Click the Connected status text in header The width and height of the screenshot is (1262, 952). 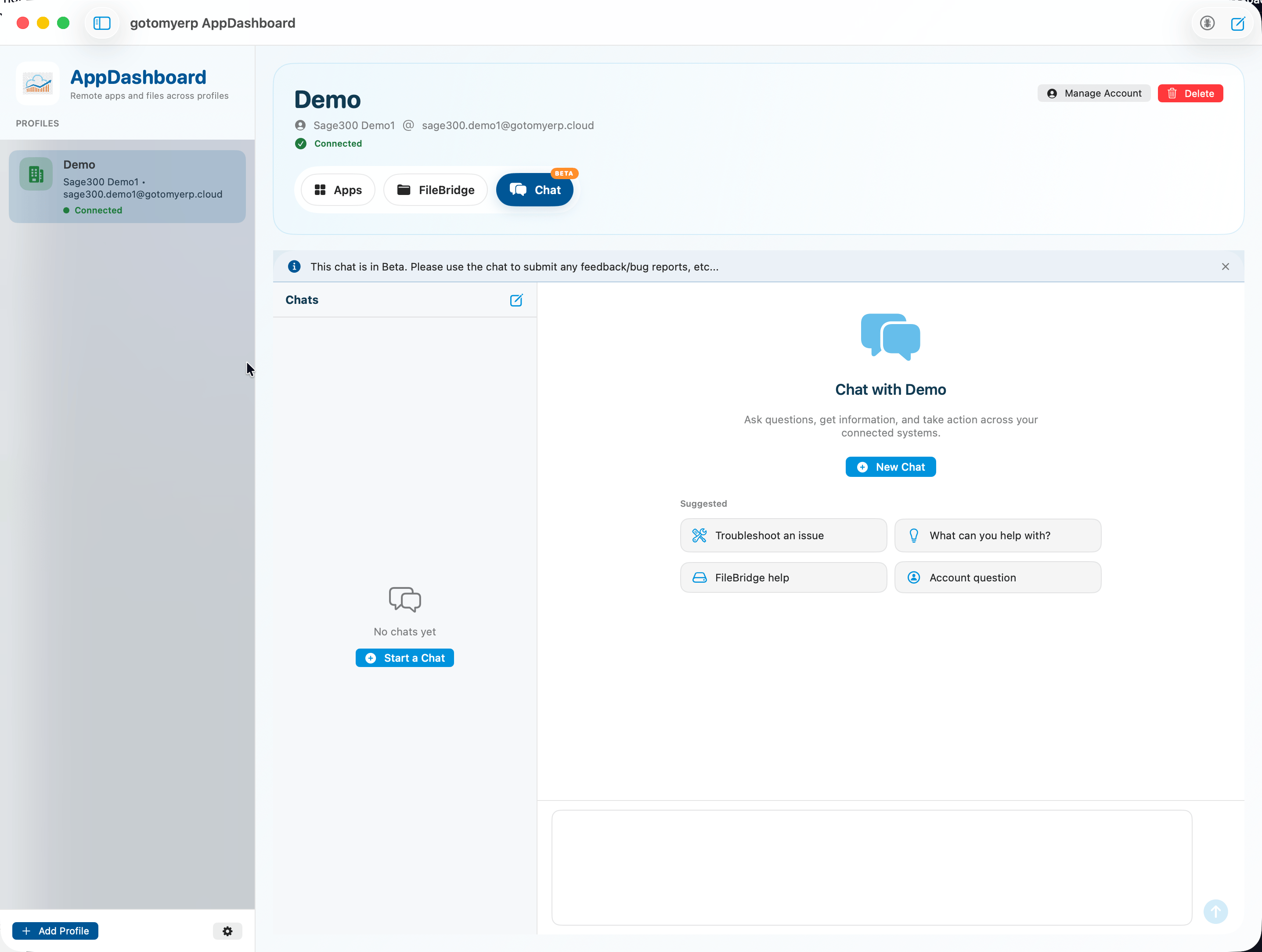click(x=338, y=144)
